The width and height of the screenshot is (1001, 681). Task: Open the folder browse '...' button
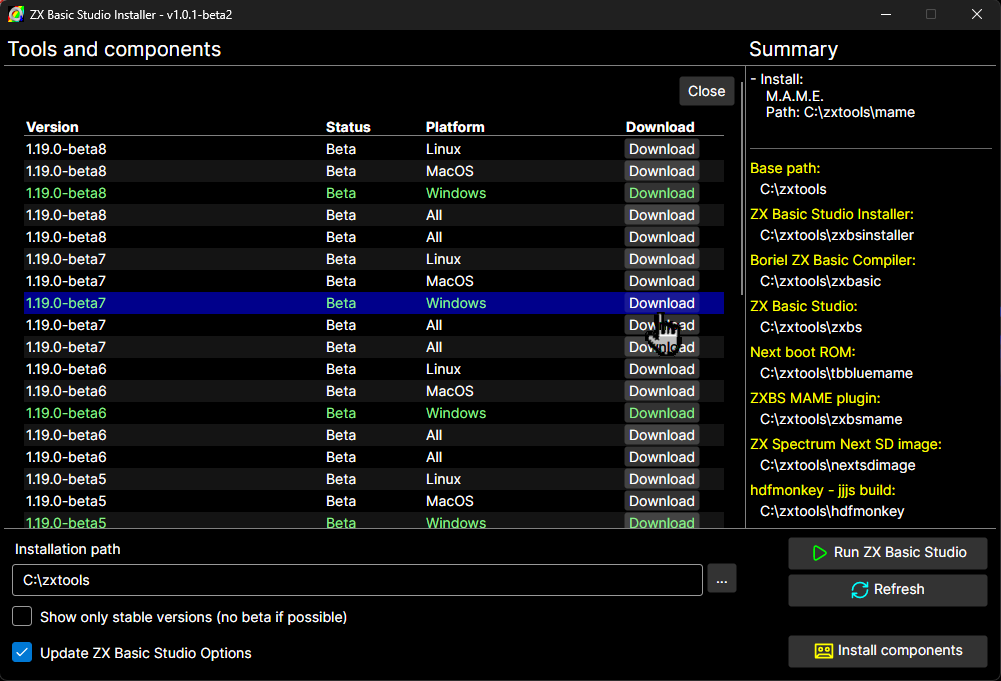coord(721,580)
